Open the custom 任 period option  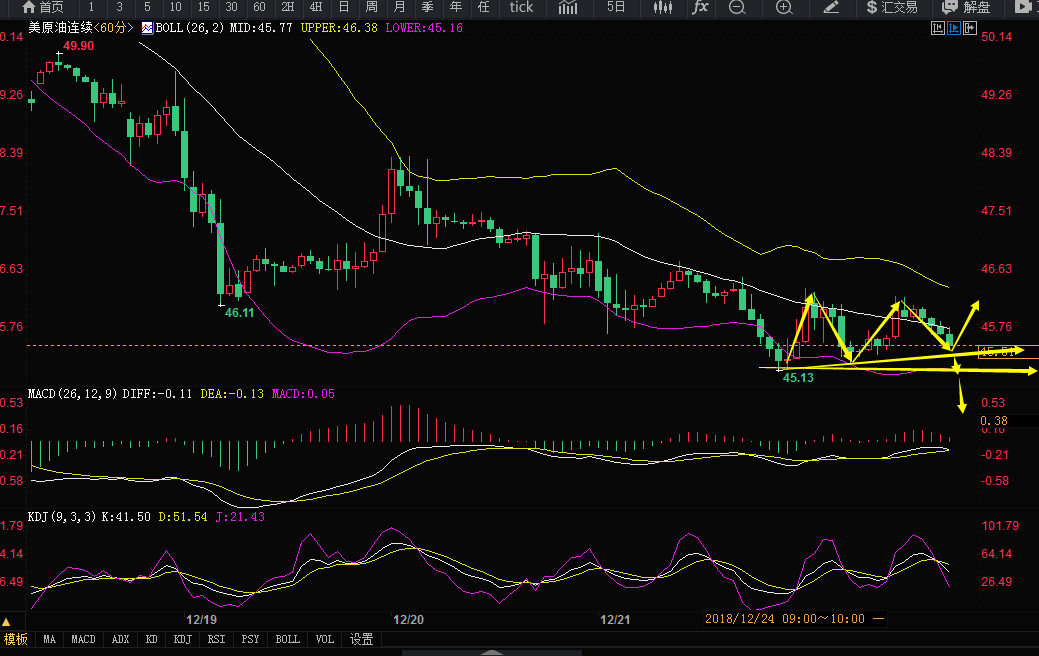[483, 7]
